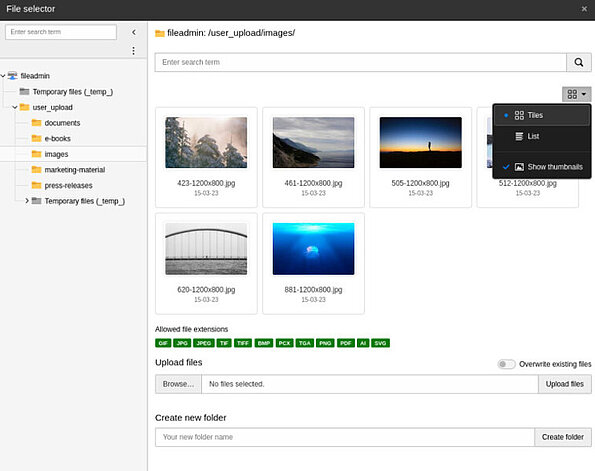Click the PDF extension badge
This screenshot has width=595, height=471.
tap(346, 343)
